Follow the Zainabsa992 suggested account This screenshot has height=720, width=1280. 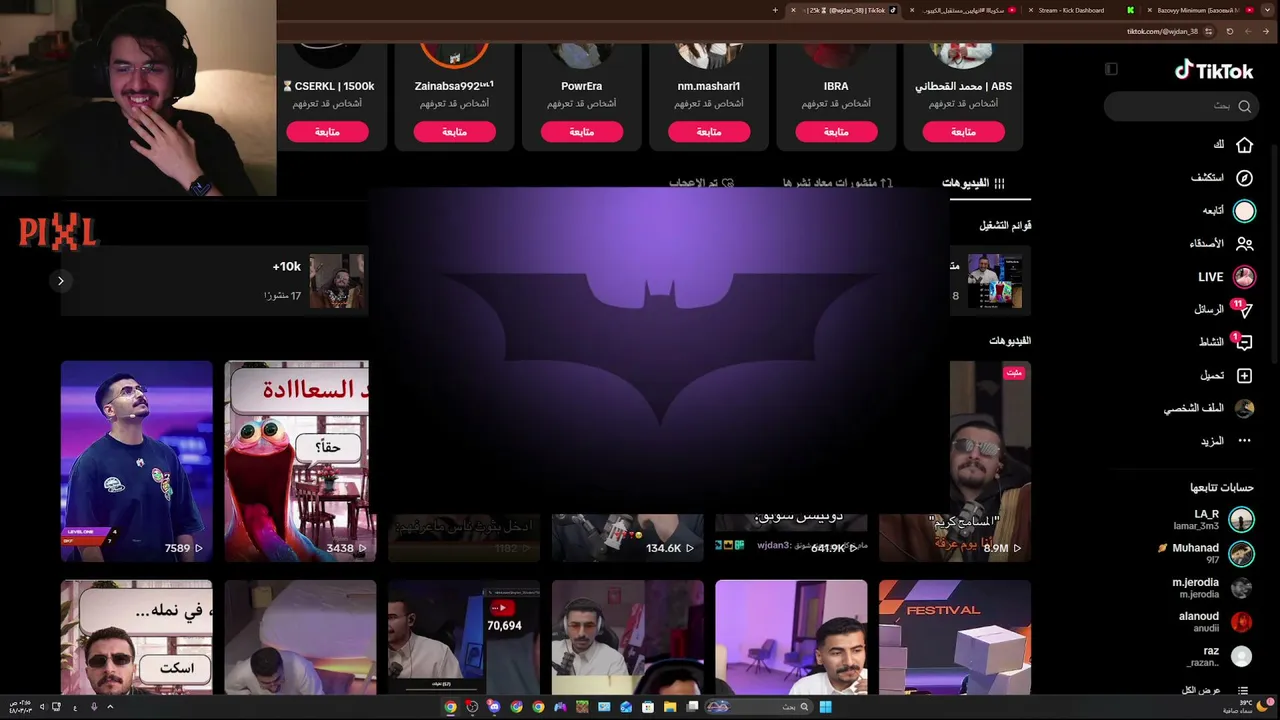point(454,132)
